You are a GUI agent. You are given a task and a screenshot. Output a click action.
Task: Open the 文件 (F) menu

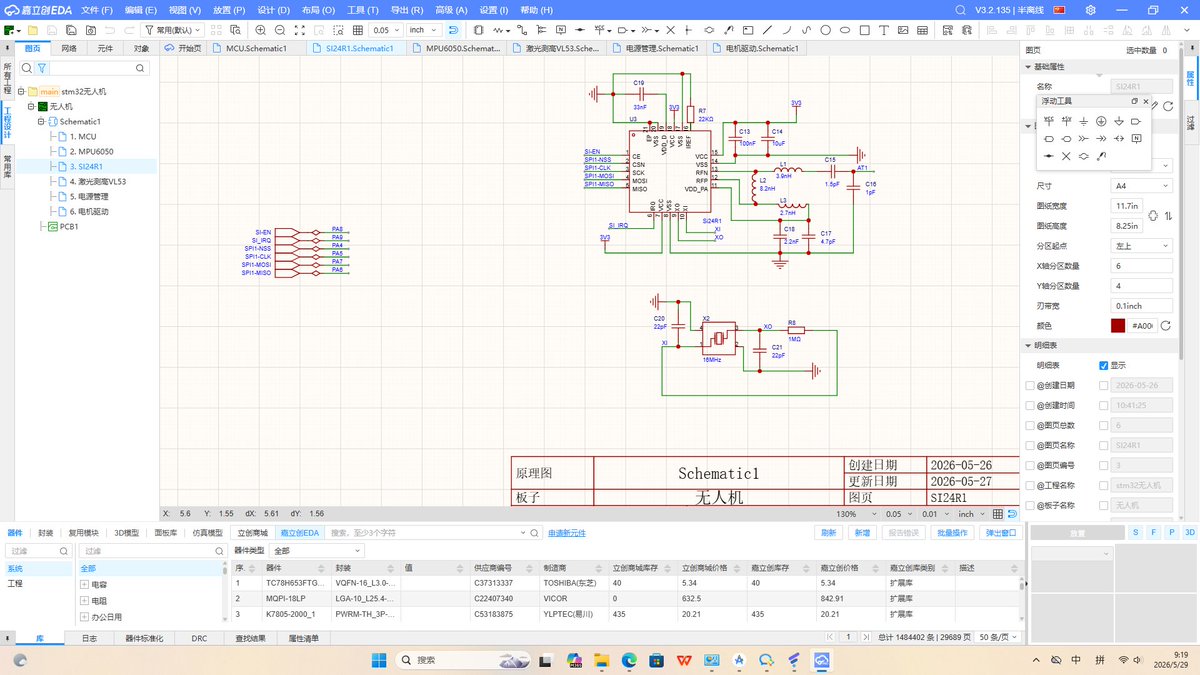point(97,9)
